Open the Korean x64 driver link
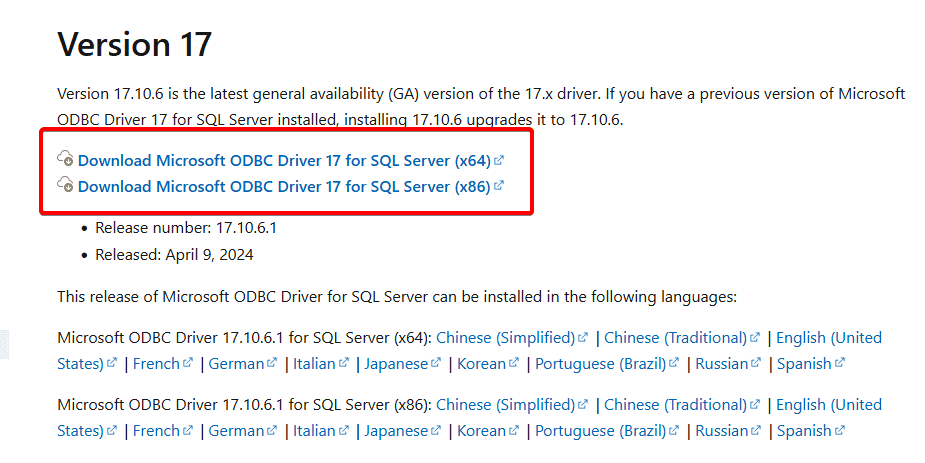925x463 pixels. (481, 364)
